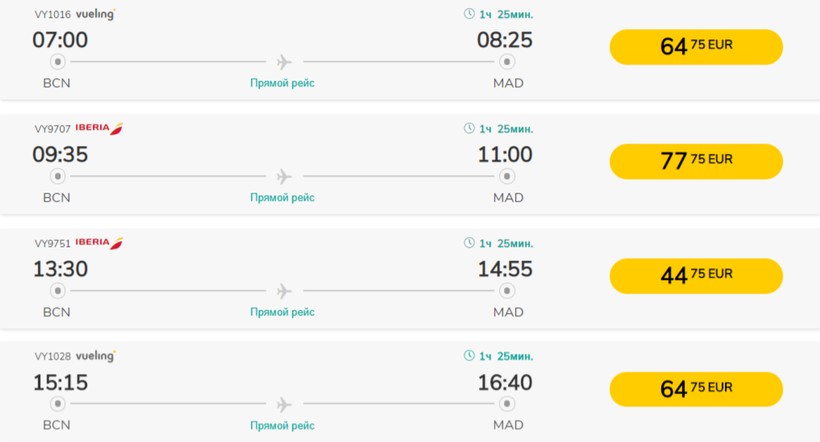Open the 'Прямой рейс' label on the 13:30 flight

pyautogui.click(x=282, y=312)
